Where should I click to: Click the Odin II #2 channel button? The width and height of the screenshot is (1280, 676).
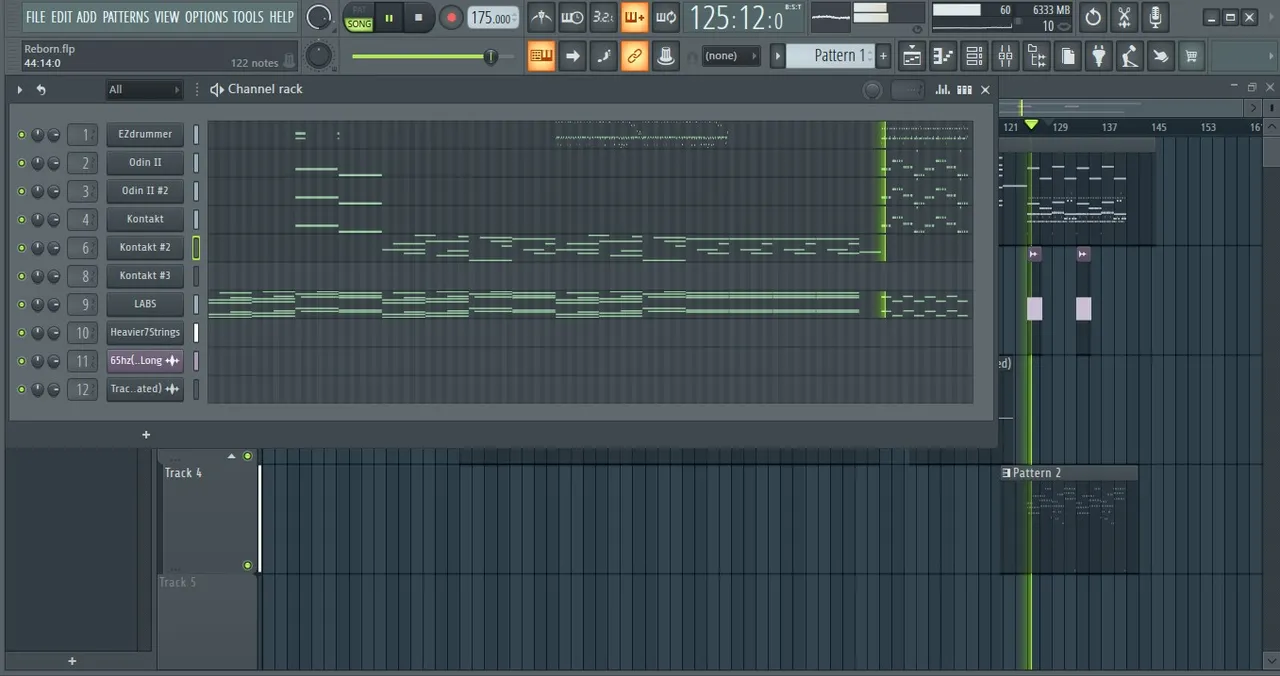[x=145, y=191]
